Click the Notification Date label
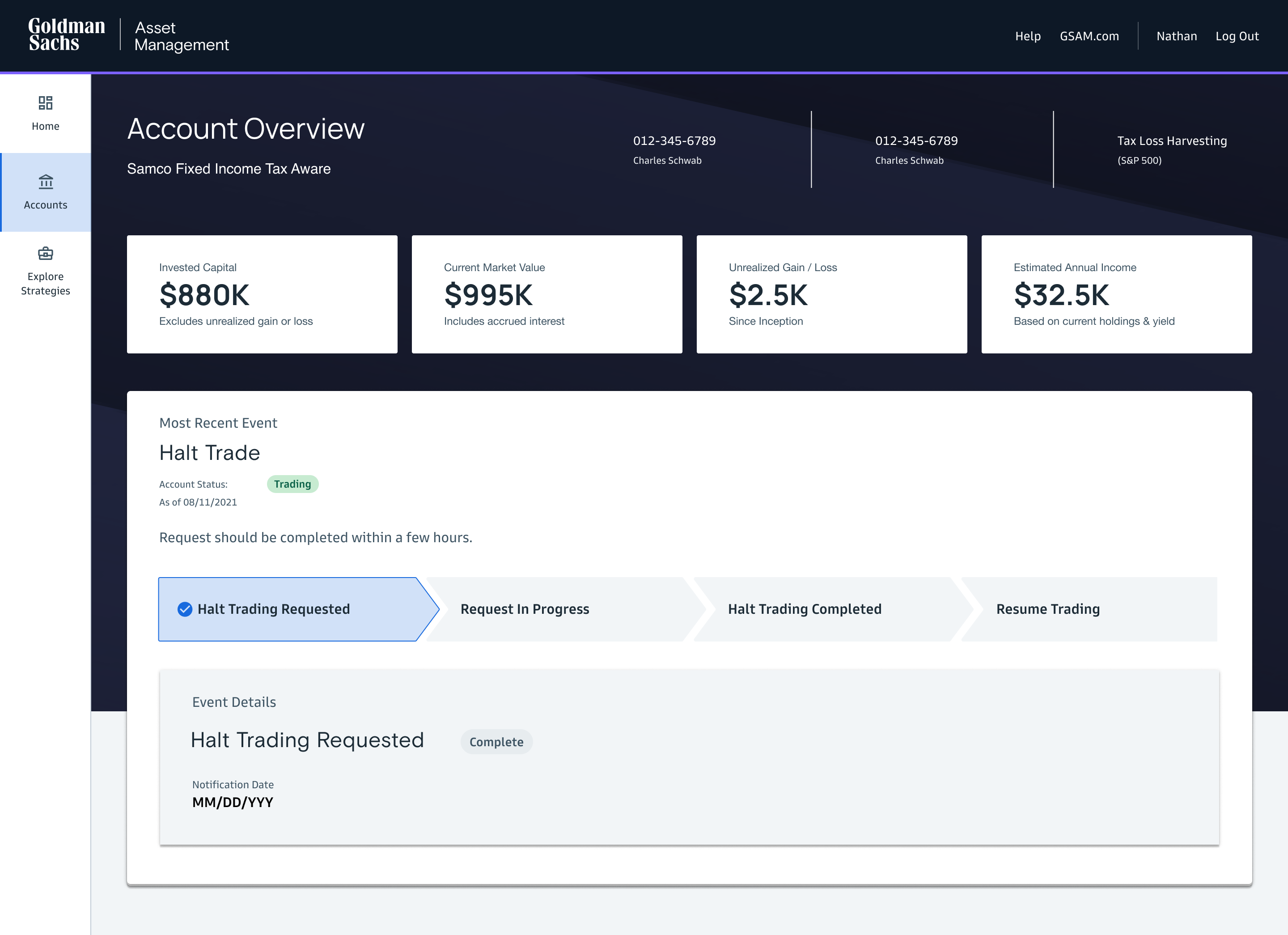Viewport: 1288px width, 935px height. click(x=233, y=785)
